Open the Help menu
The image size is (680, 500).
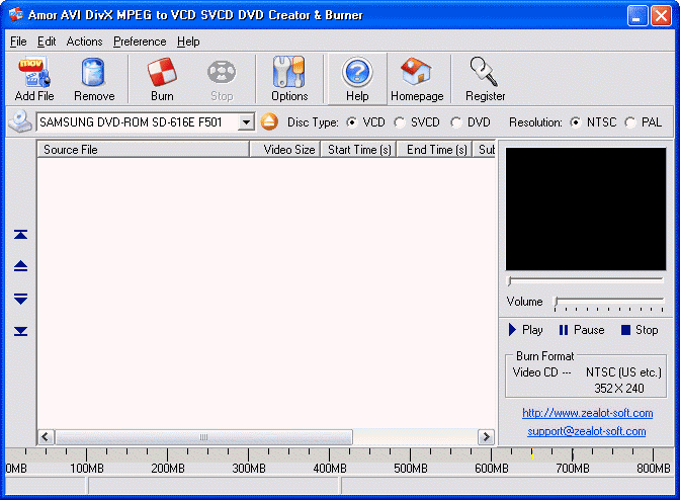click(188, 42)
